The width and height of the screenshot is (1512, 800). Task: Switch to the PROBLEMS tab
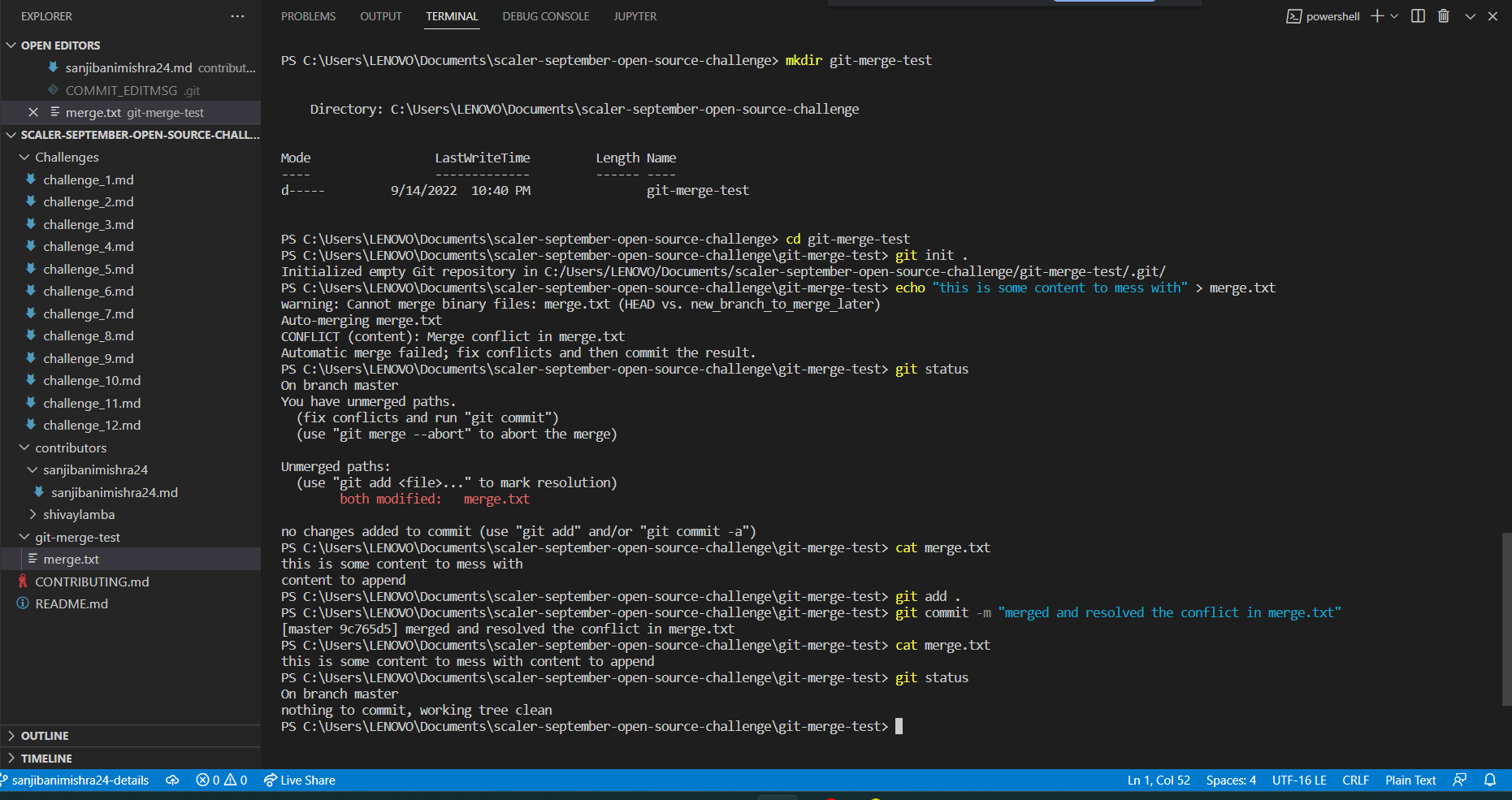[308, 15]
